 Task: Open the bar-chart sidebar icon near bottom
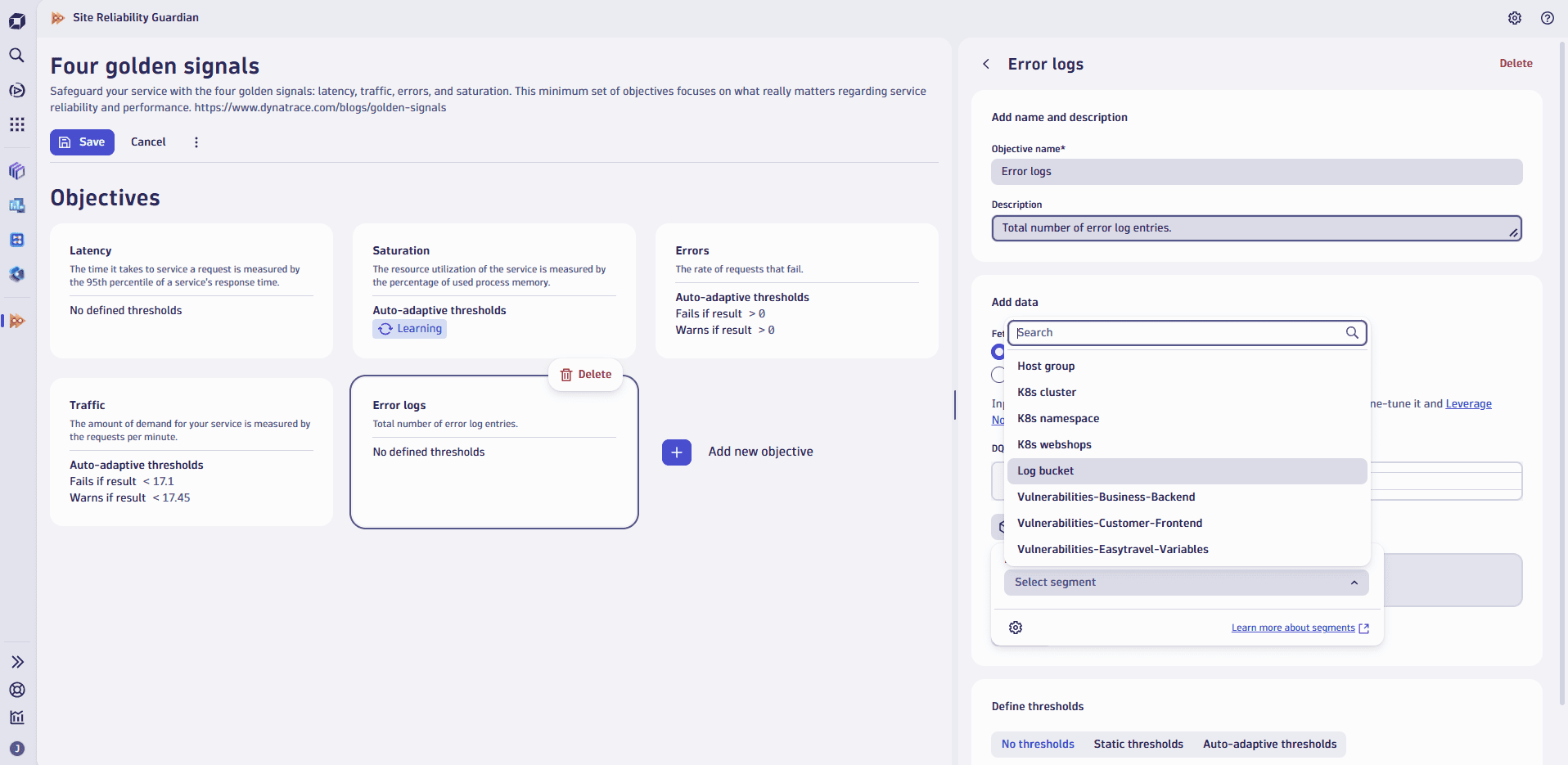tap(16, 718)
